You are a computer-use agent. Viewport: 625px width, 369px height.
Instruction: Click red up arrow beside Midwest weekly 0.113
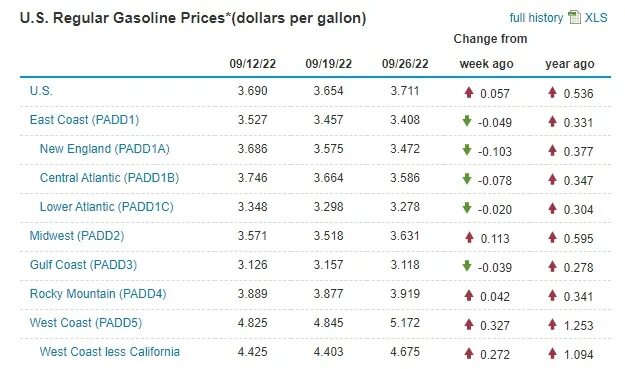pyautogui.click(x=469, y=237)
